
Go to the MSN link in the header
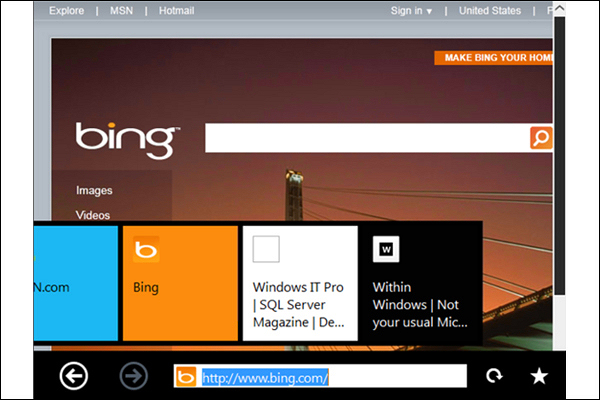tap(122, 11)
